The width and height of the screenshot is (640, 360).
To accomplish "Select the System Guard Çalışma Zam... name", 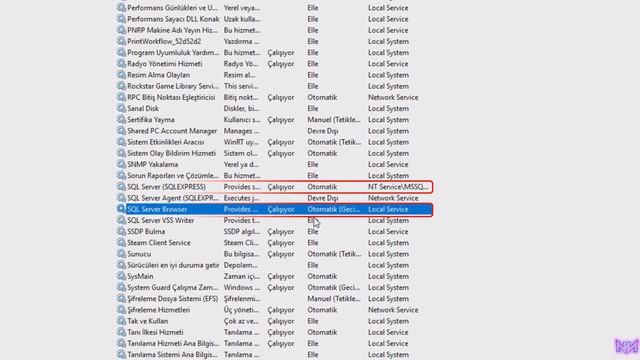I will pyautogui.click(x=173, y=287).
